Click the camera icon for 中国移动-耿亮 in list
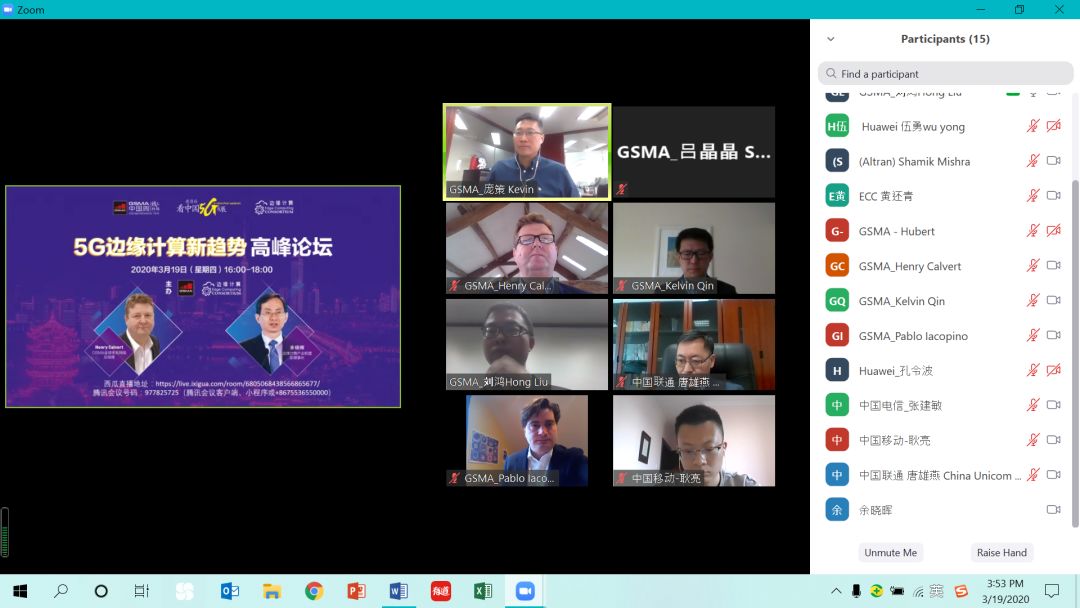The height and width of the screenshot is (608, 1080). coord(1054,439)
